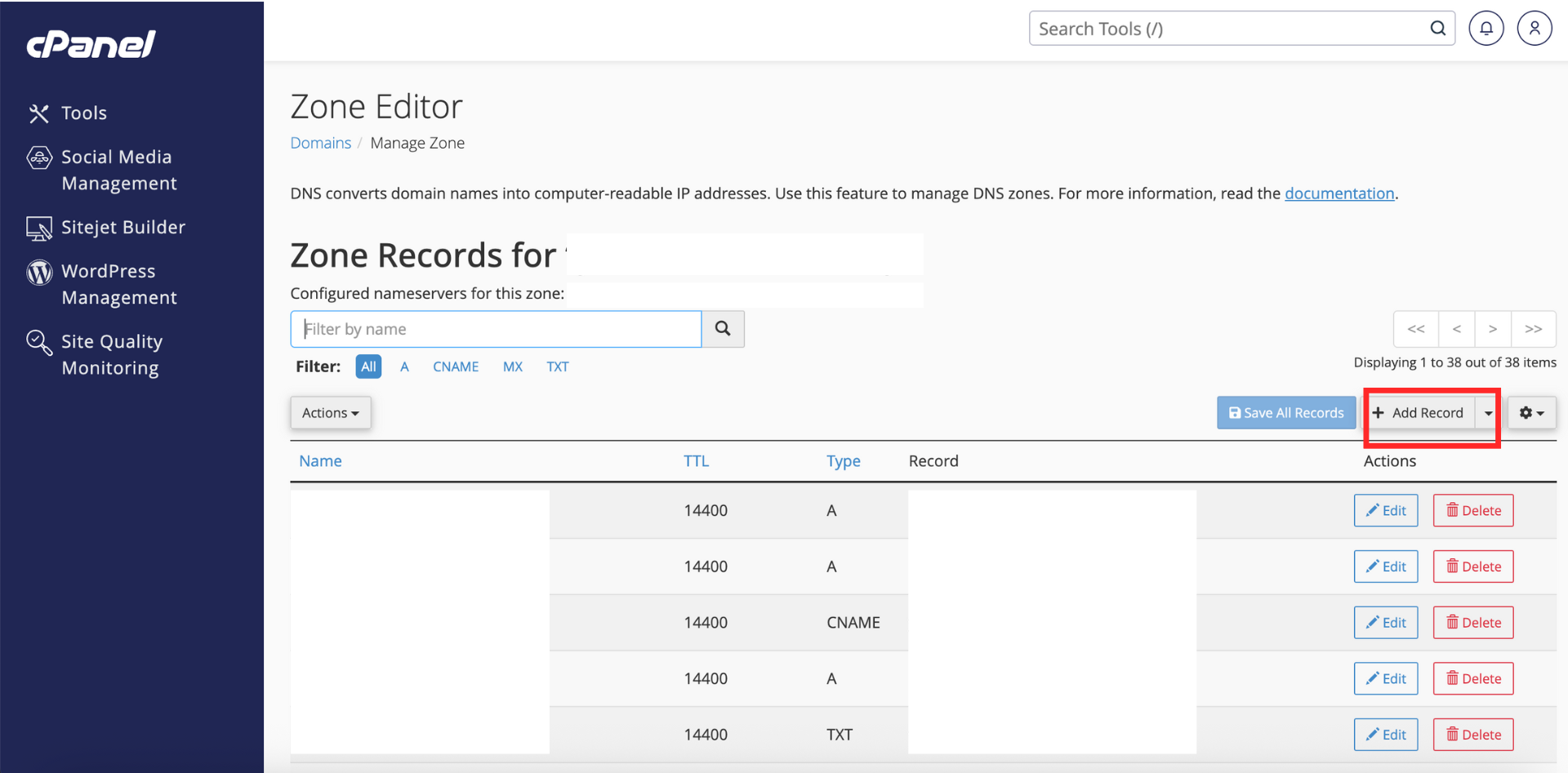Click the Displaying 1 to 38 items text
Image resolution: width=1568 pixels, height=773 pixels.
(x=1454, y=362)
